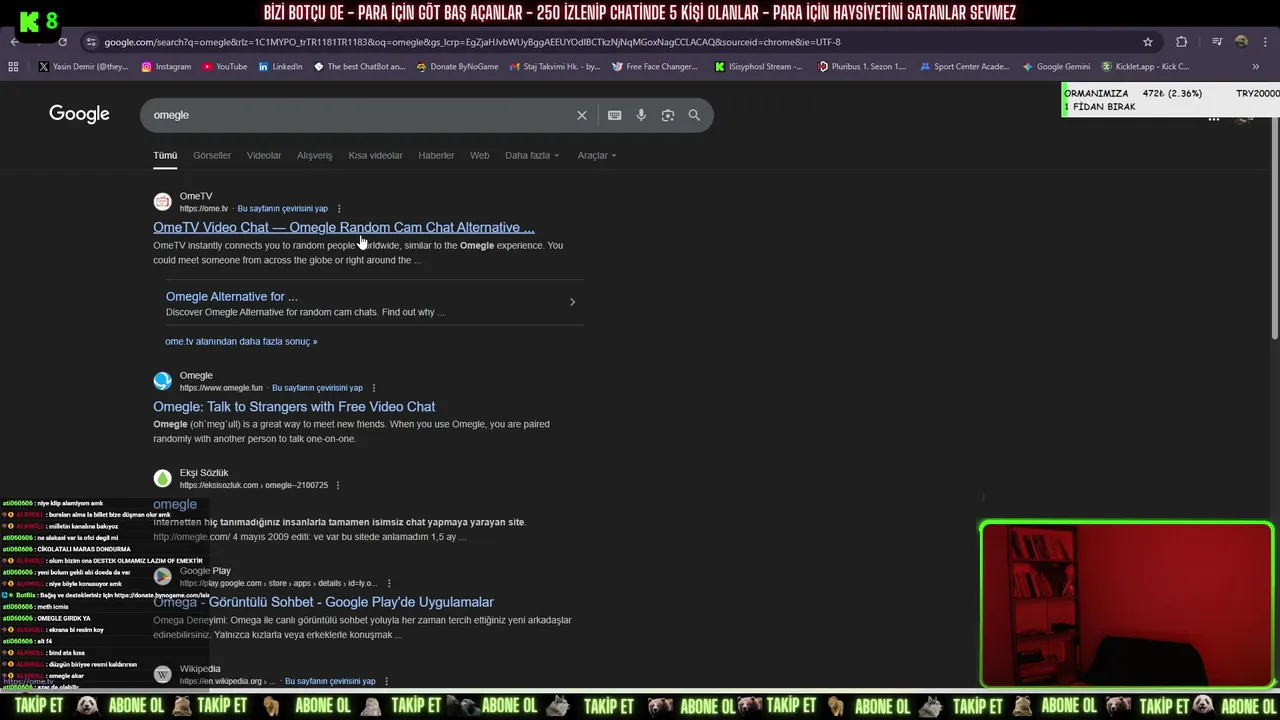The height and width of the screenshot is (720, 1280).
Task: Click the Google search input field
Action: coord(360,115)
